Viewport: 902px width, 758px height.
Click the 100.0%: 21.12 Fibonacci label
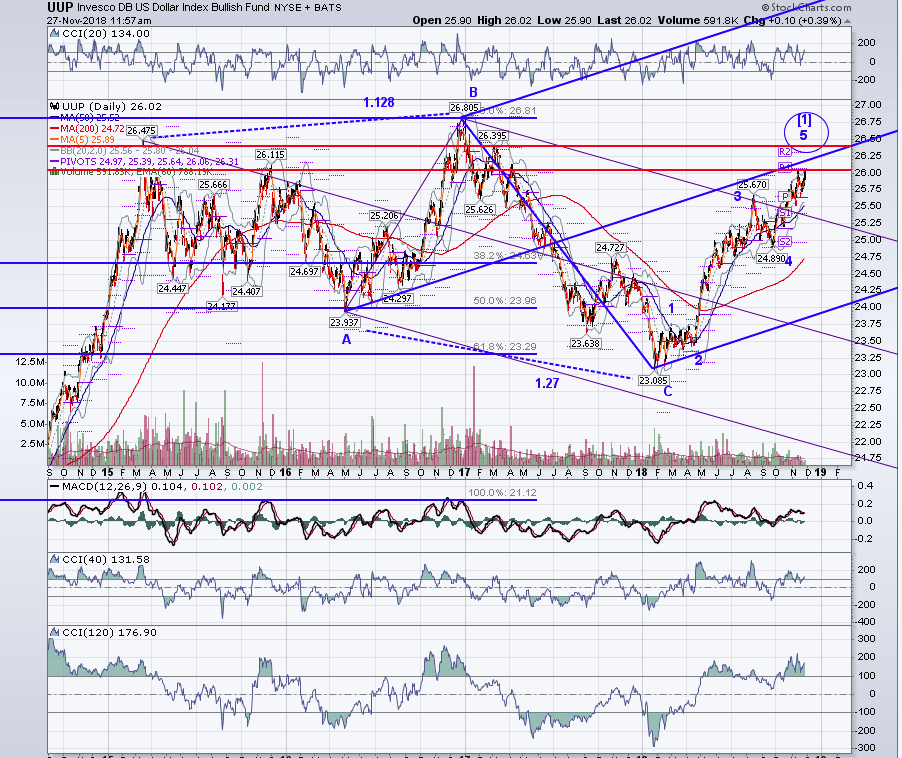click(x=502, y=493)
